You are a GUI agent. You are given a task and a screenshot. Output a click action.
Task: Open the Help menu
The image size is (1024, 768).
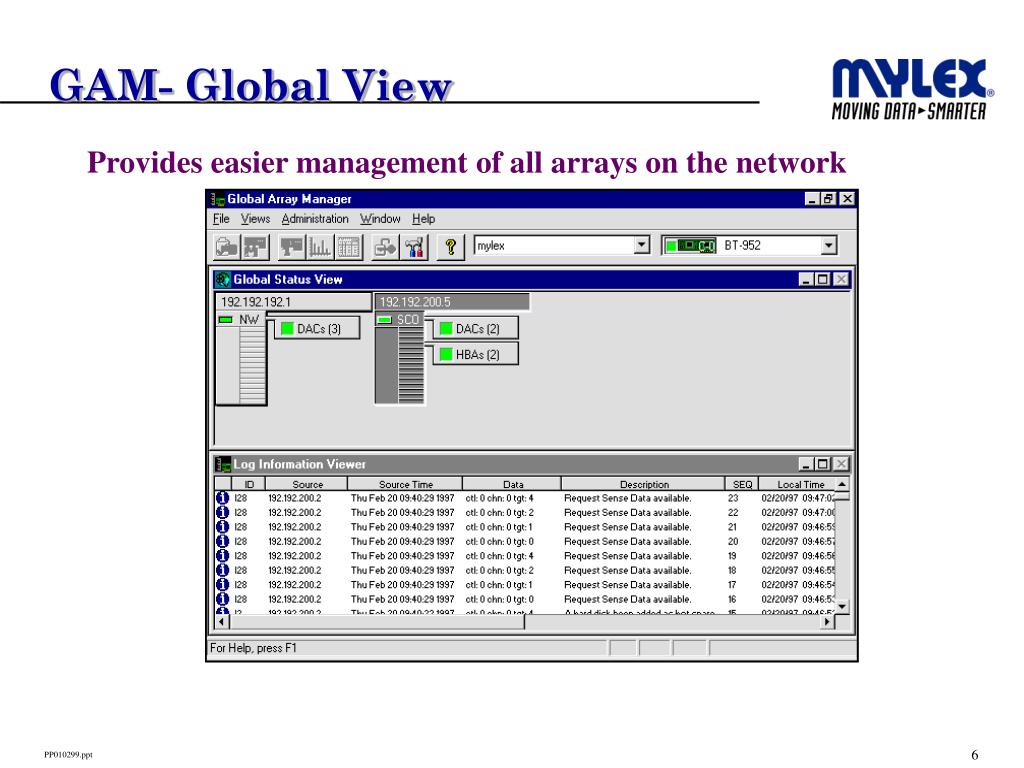[423, 219]
